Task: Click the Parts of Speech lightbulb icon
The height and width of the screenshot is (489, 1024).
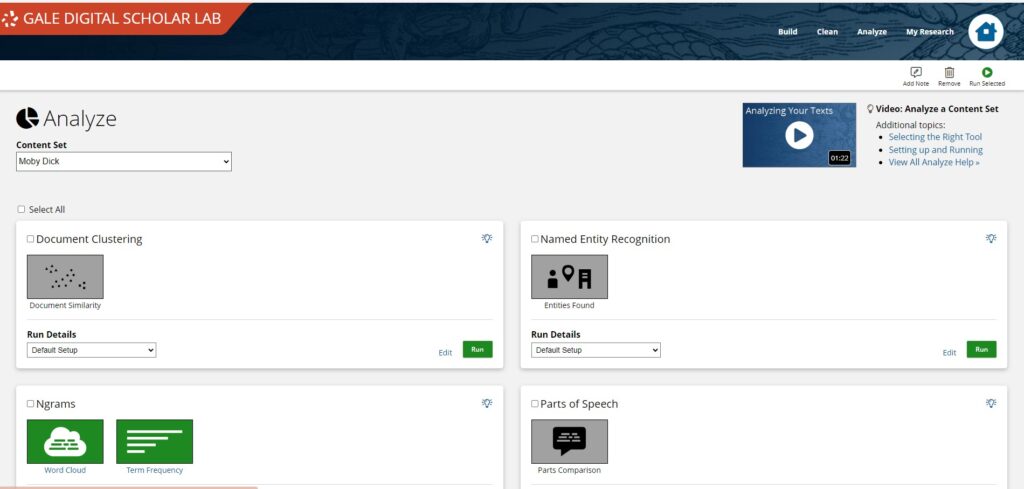Action: [991, 403]
